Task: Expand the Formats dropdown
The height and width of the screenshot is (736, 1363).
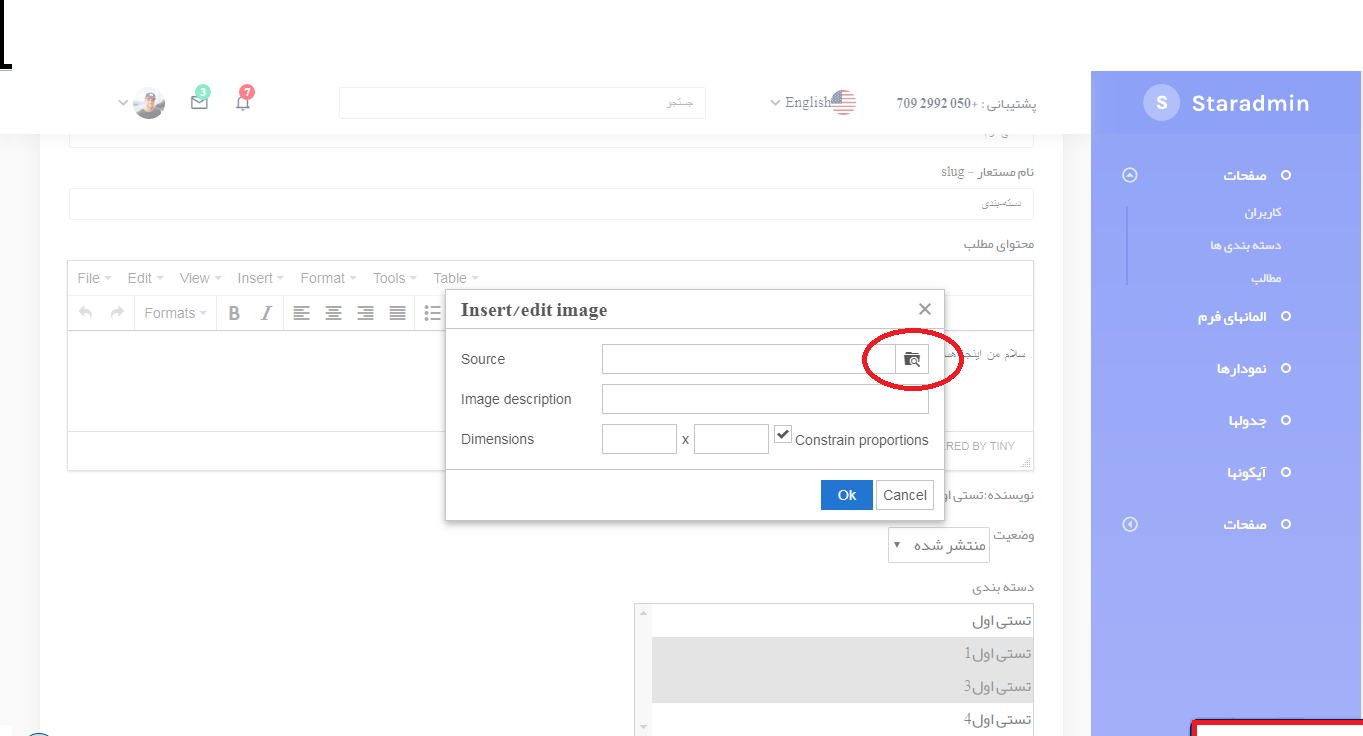Action: click(175, 313)
